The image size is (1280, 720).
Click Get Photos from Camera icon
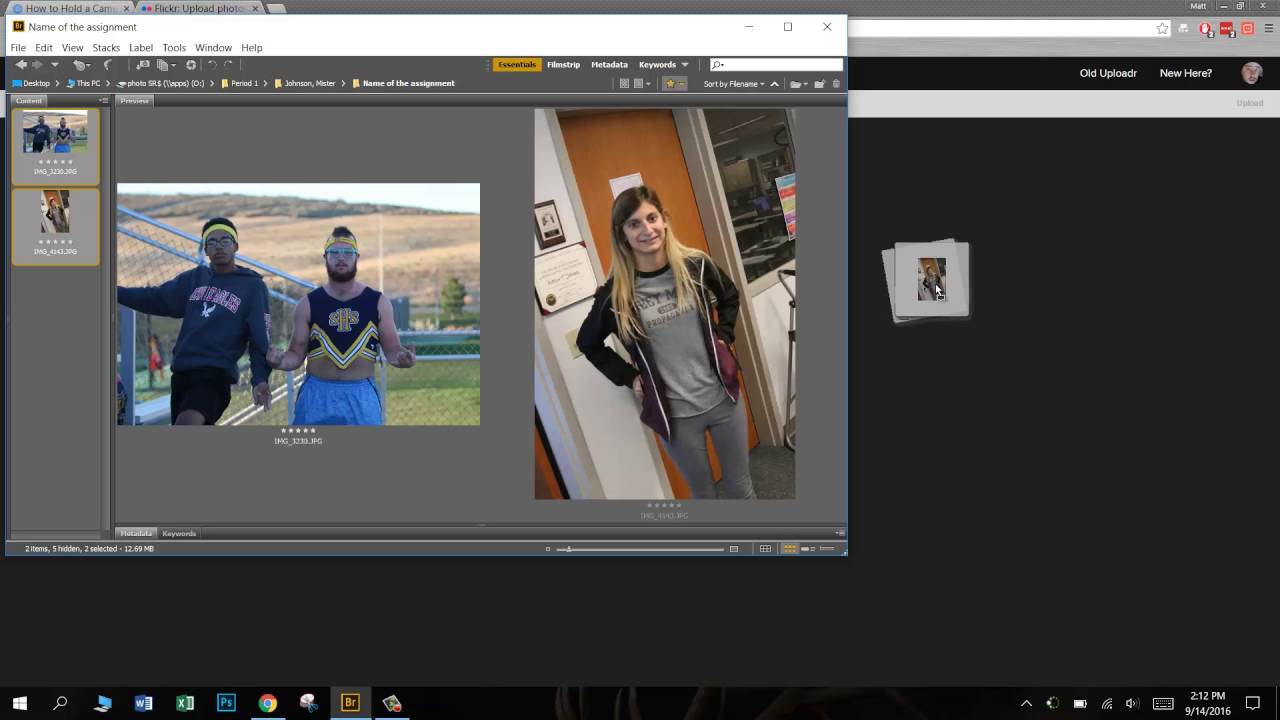pos(143,65)
